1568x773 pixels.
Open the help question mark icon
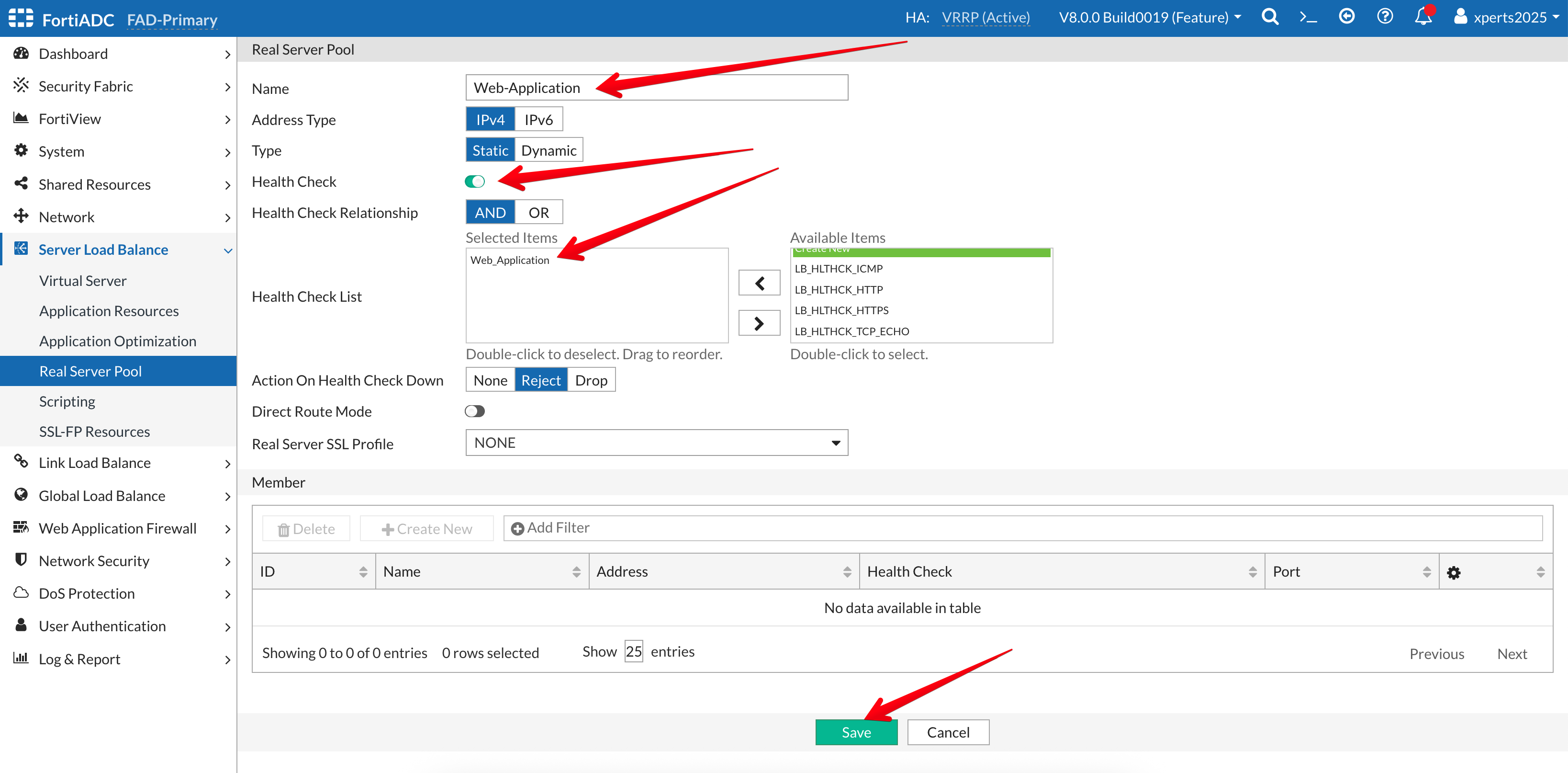tap(1384, 17)
